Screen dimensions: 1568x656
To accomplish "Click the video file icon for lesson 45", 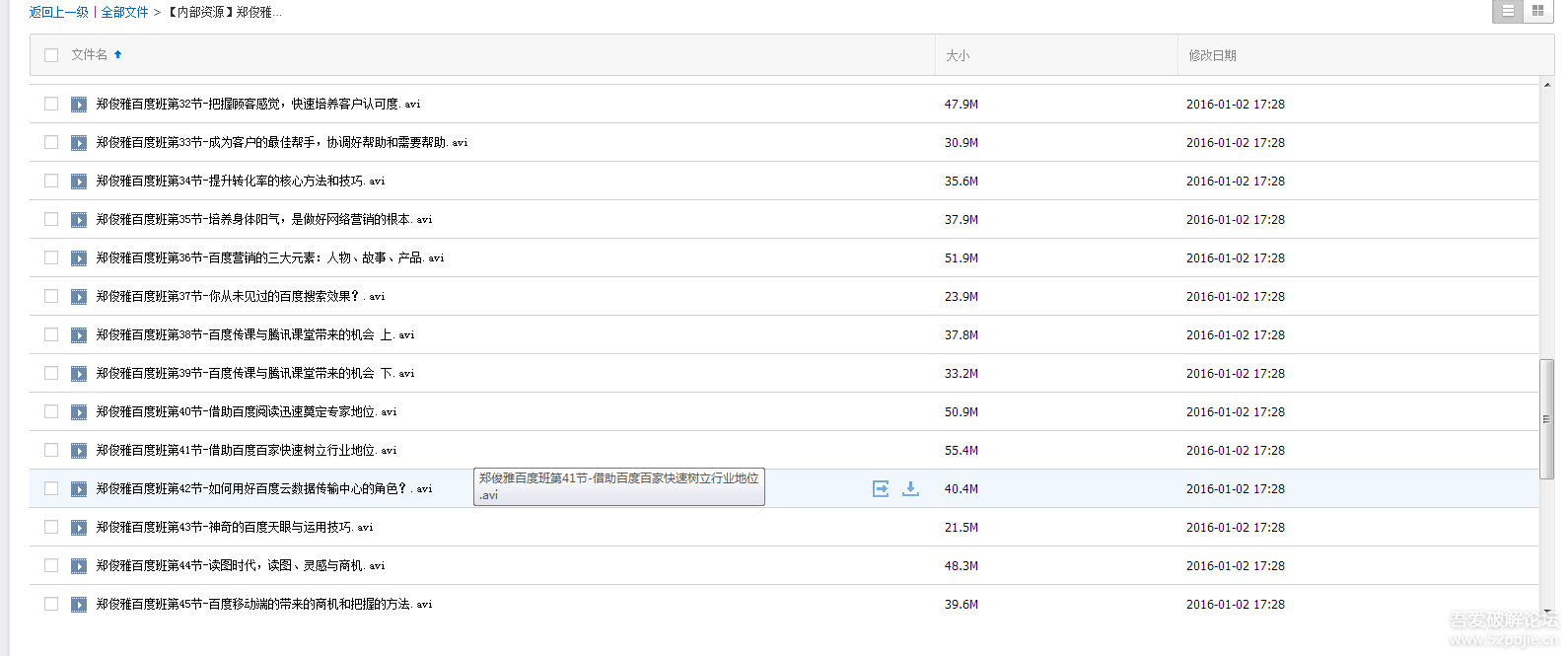I will (79, 605).
